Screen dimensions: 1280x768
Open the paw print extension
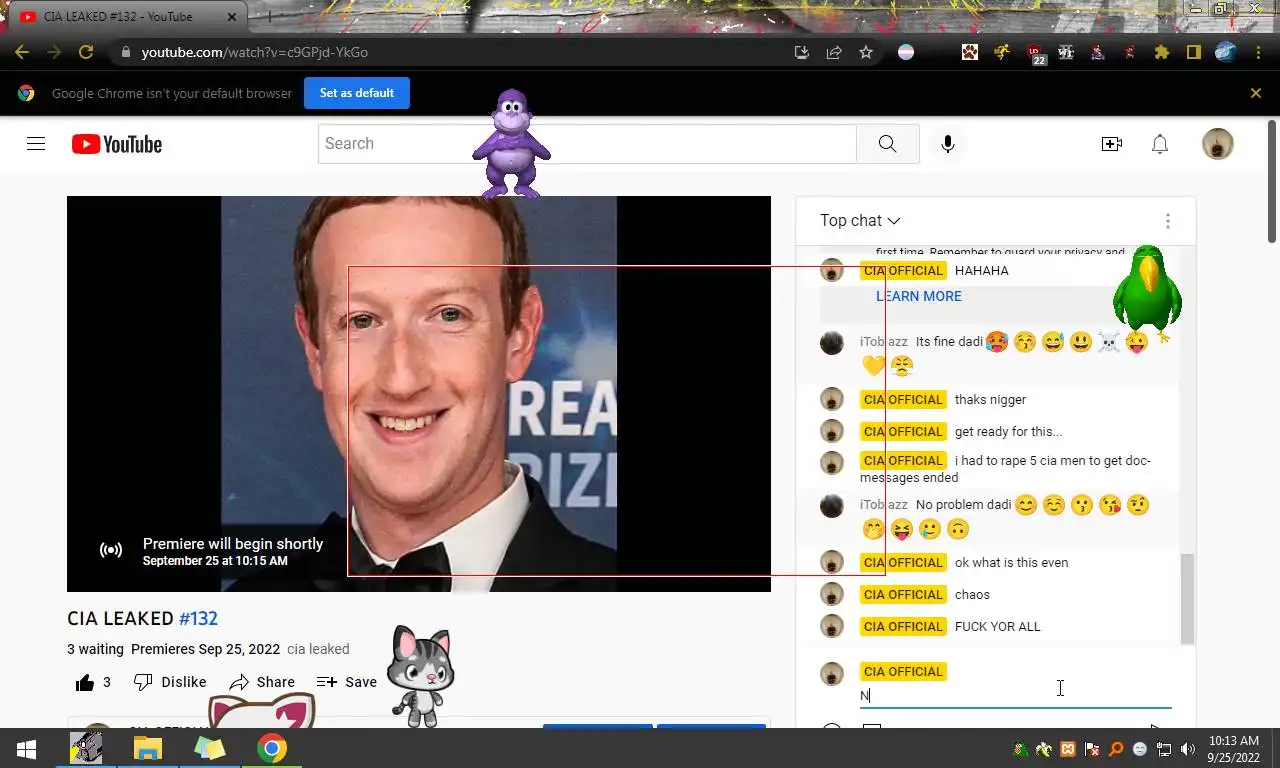970,52
